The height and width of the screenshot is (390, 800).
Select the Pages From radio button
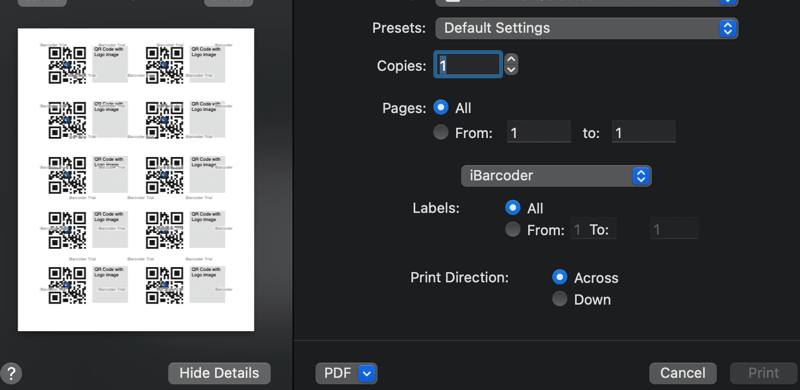tap(441, 133)
